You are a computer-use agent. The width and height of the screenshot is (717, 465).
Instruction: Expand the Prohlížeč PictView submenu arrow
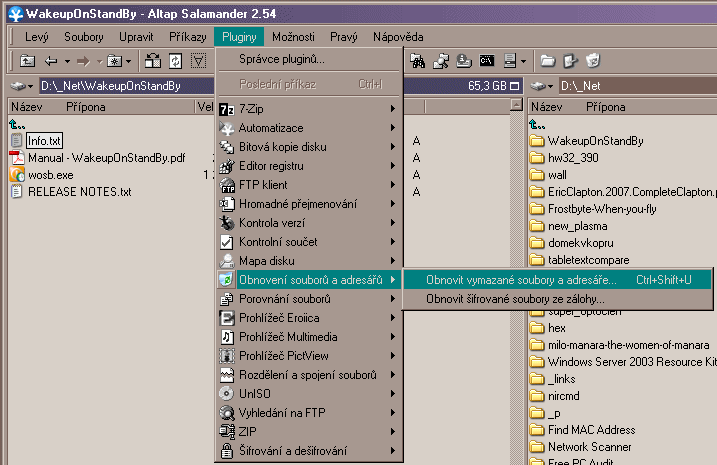(x=393, y=356)
